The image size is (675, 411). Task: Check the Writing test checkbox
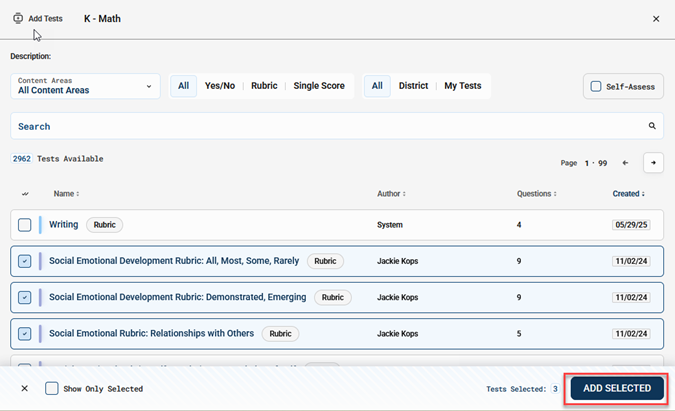point(25,225)
